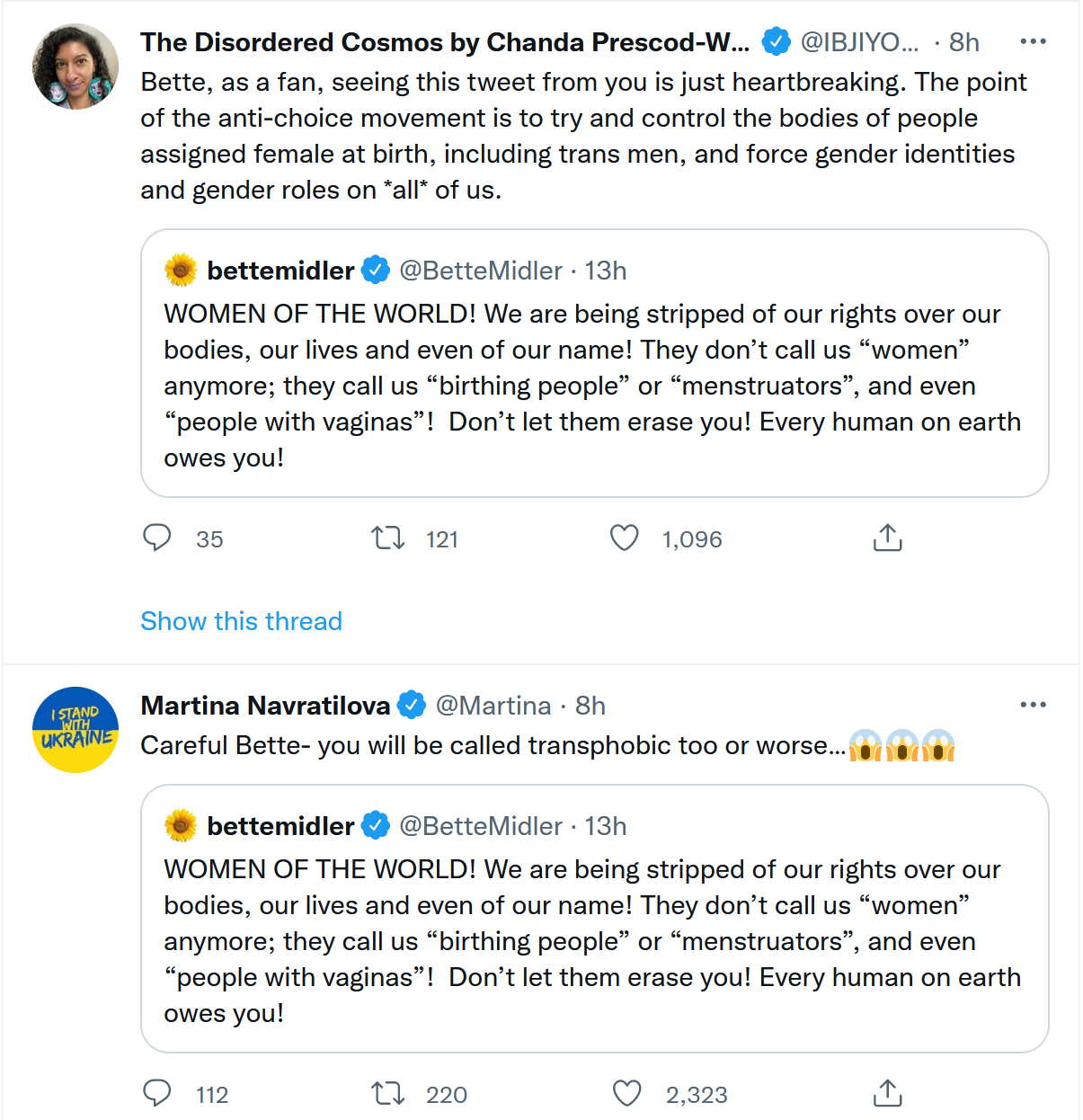
Task: Share the Disordered Cosmos tweet
Action: tap(887, 538)
